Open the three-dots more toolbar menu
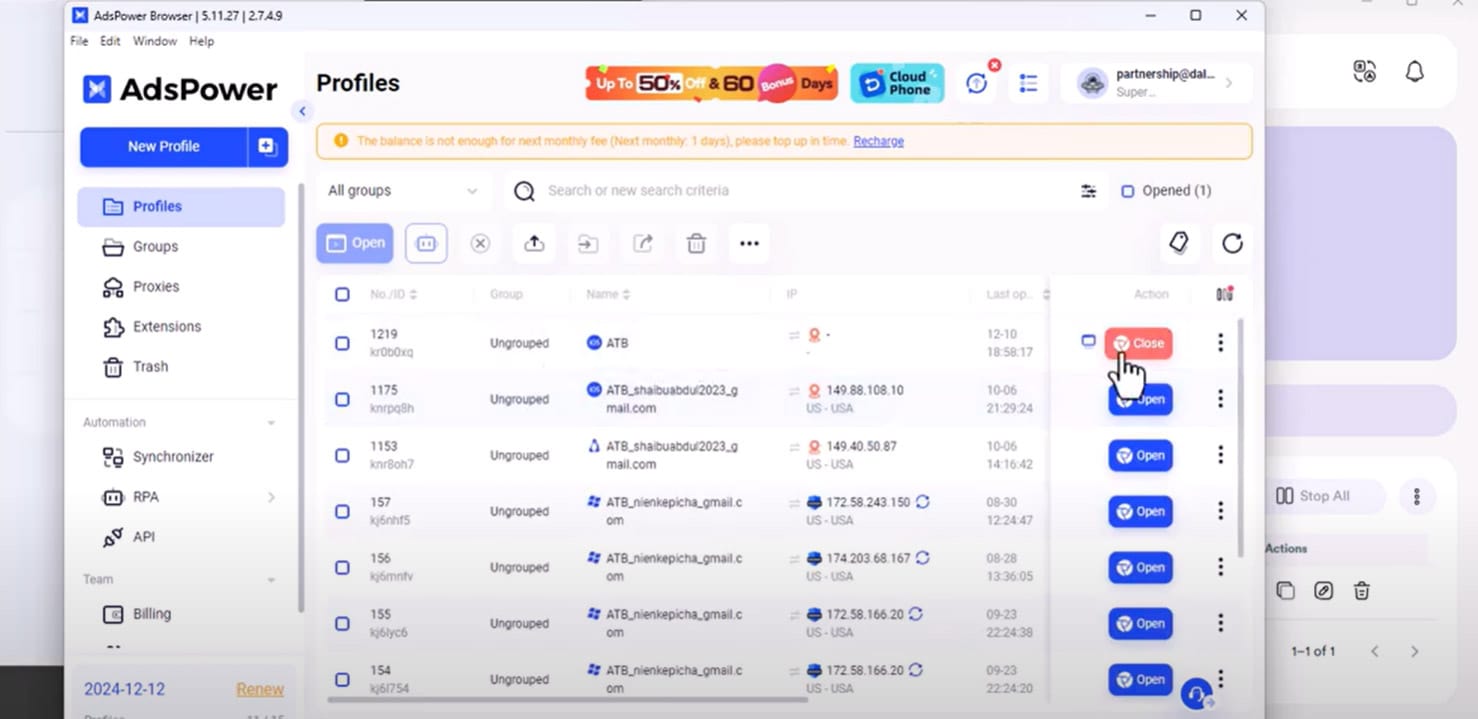Screen dimensions: 1478x719 [x=749, y=243]
